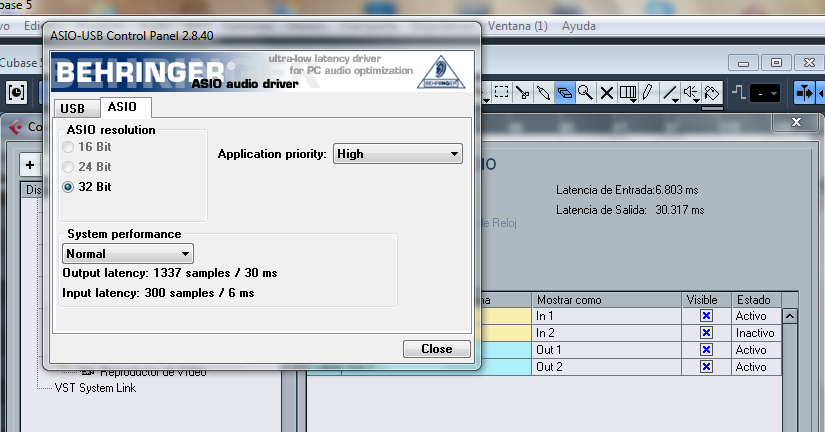This screenshot has width=825, height=432.
Task: Click Input latency 300 samples text
Action: point(158,293)
